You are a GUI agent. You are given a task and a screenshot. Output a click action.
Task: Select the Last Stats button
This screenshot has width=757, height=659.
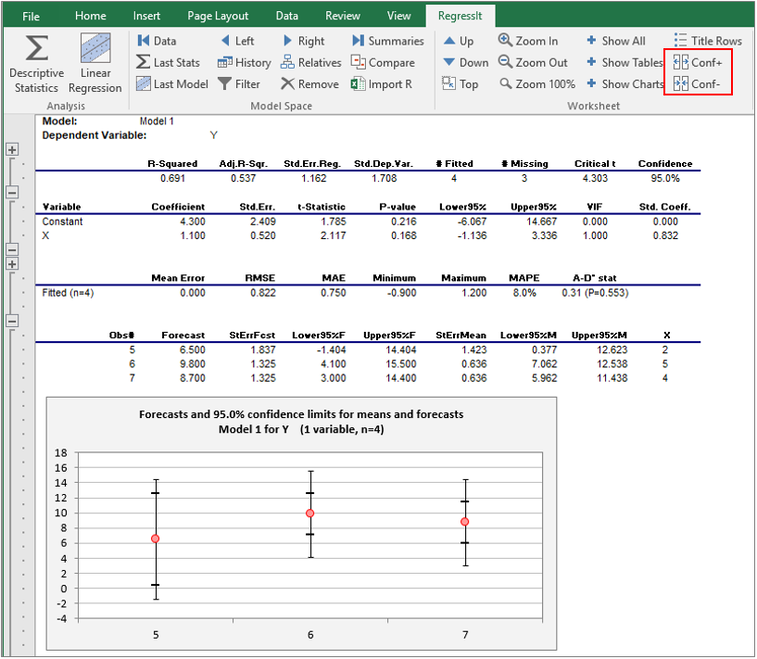[x=168, y=62]
